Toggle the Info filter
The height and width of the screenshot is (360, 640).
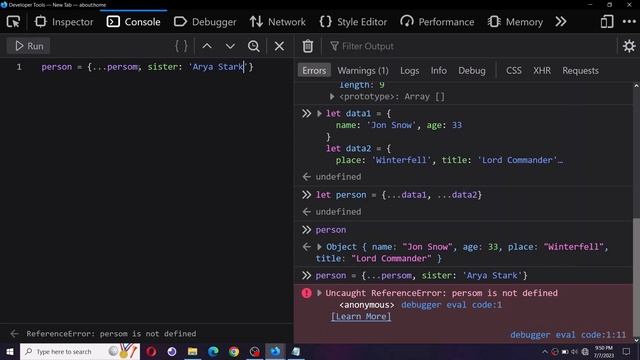438,70
